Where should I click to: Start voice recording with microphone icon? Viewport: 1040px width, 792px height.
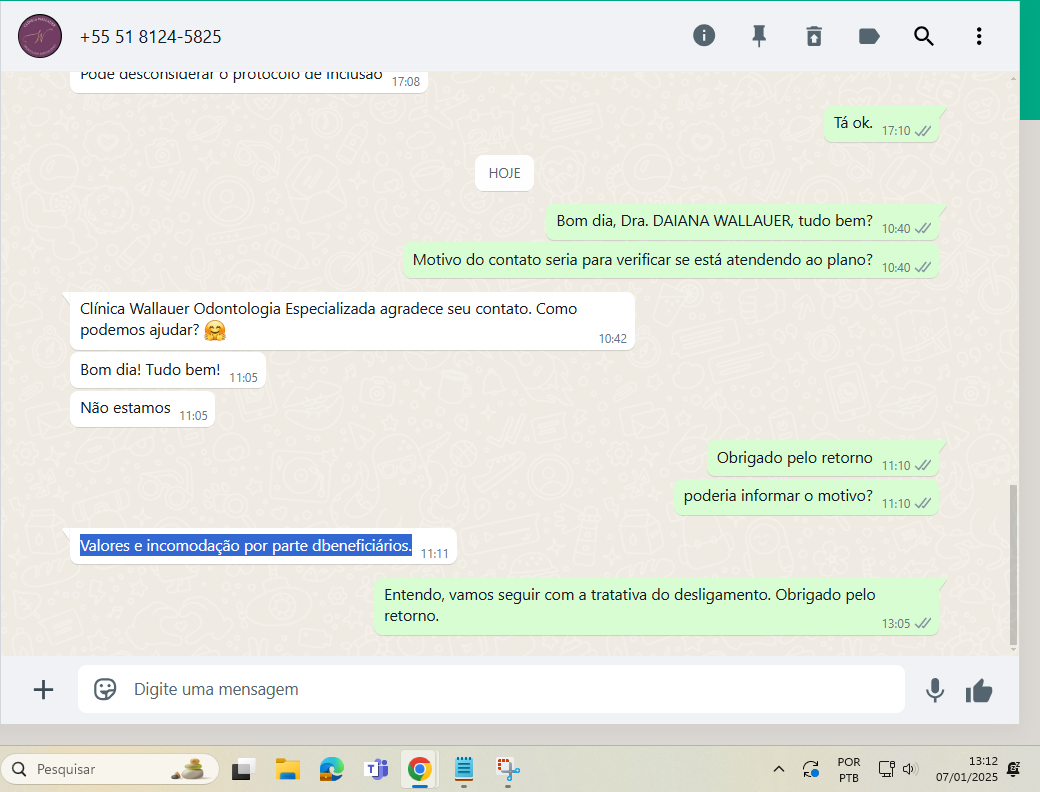coord(935,690)
